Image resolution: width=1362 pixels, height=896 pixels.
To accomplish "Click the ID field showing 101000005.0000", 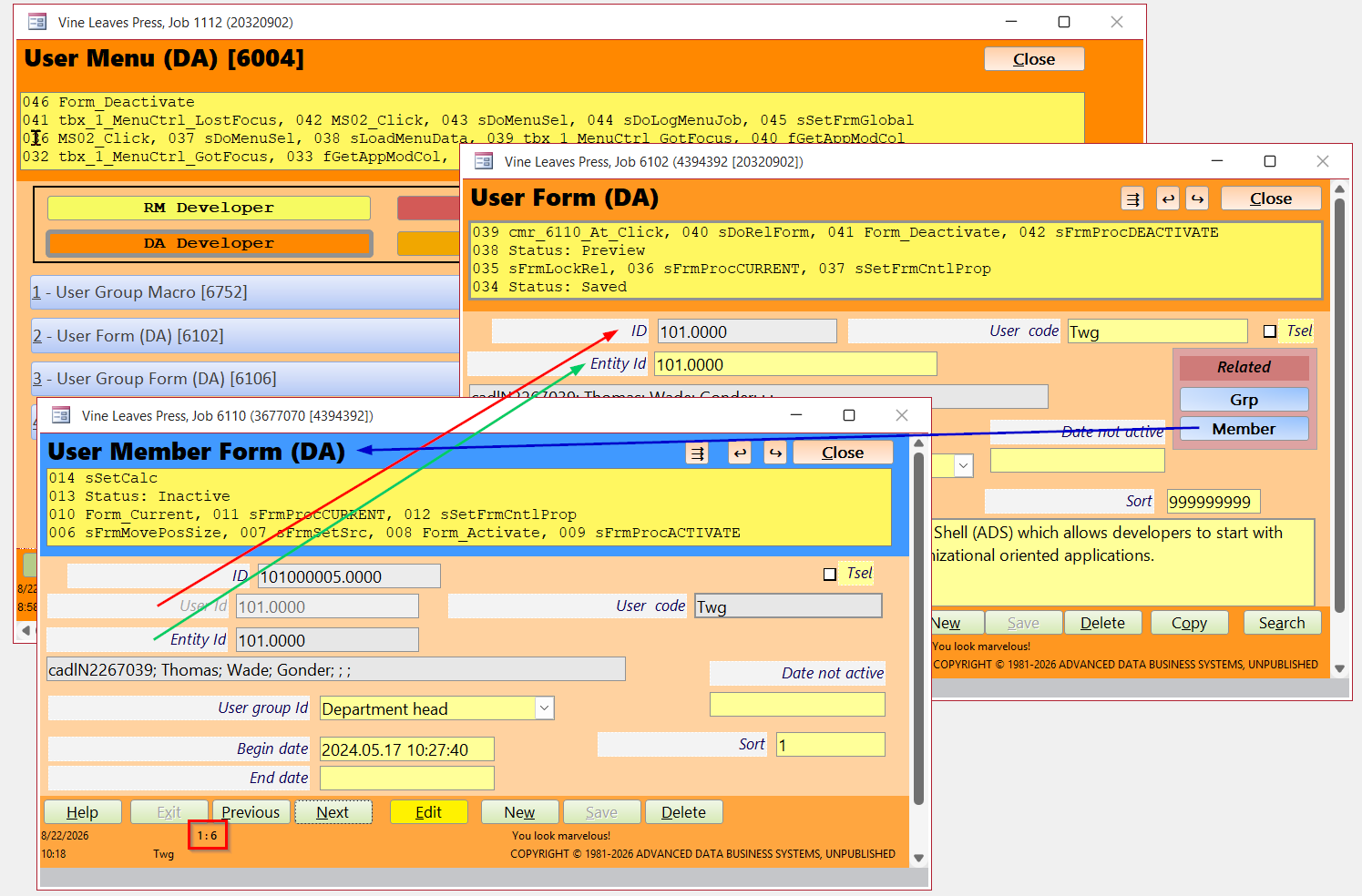I will pyautogui.click(x=350, y=576).
